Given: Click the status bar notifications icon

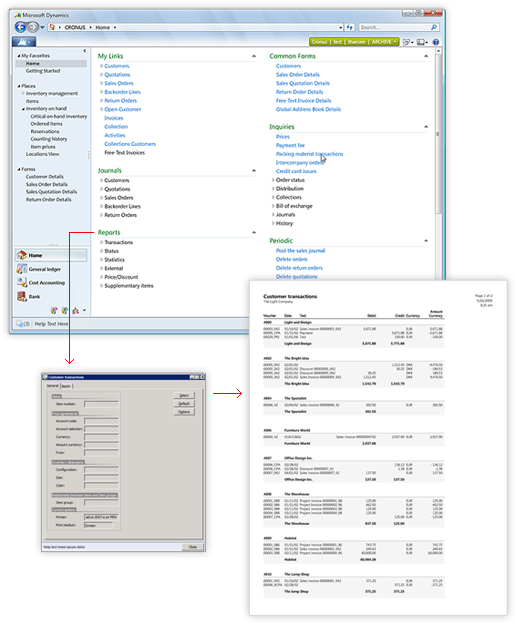Looking at the screenshot, I should 20,324.
